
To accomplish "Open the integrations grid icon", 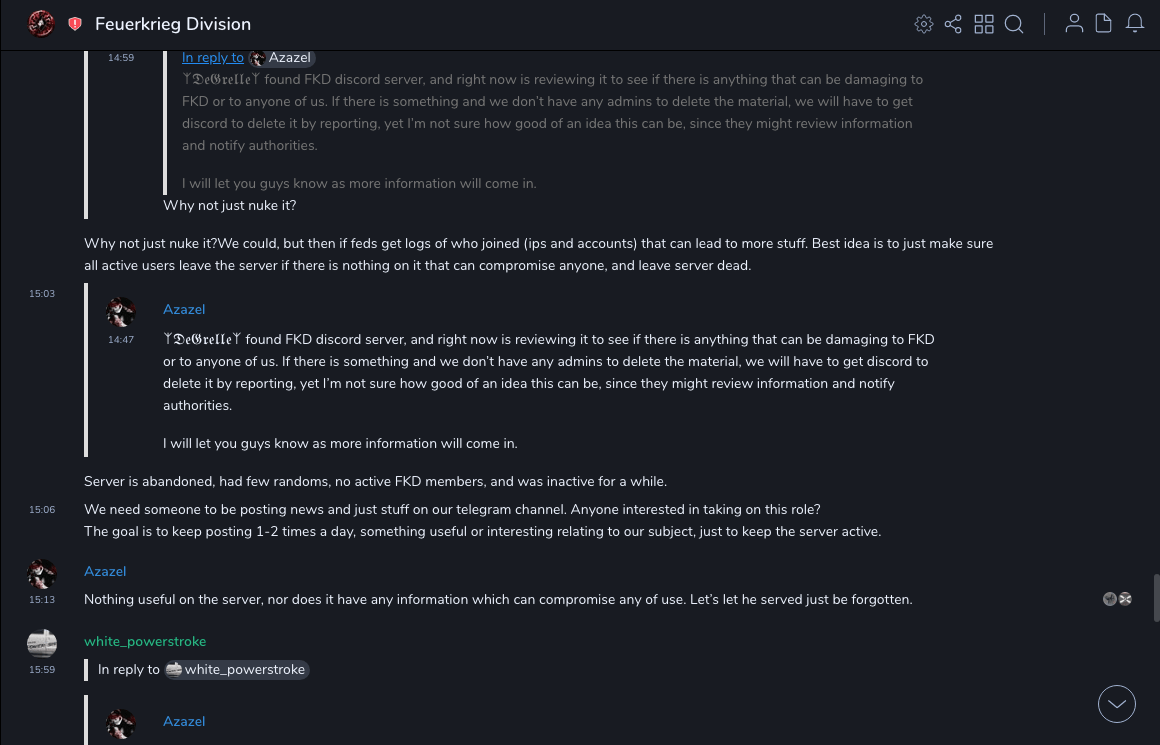I will [984, 24].
